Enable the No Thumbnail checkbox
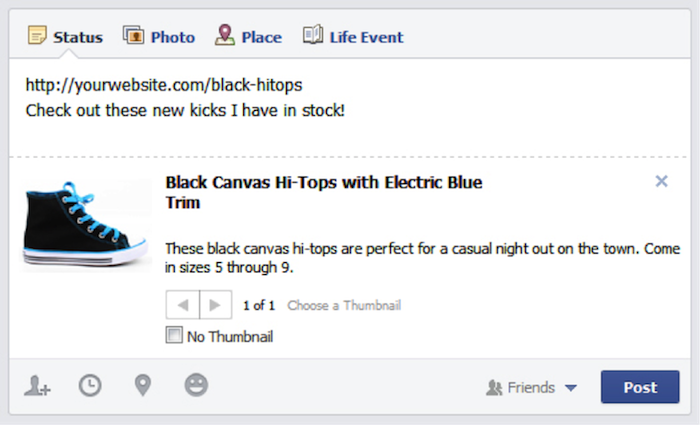The width and height of the screenshot is (700, 425). tap(174, 336)
